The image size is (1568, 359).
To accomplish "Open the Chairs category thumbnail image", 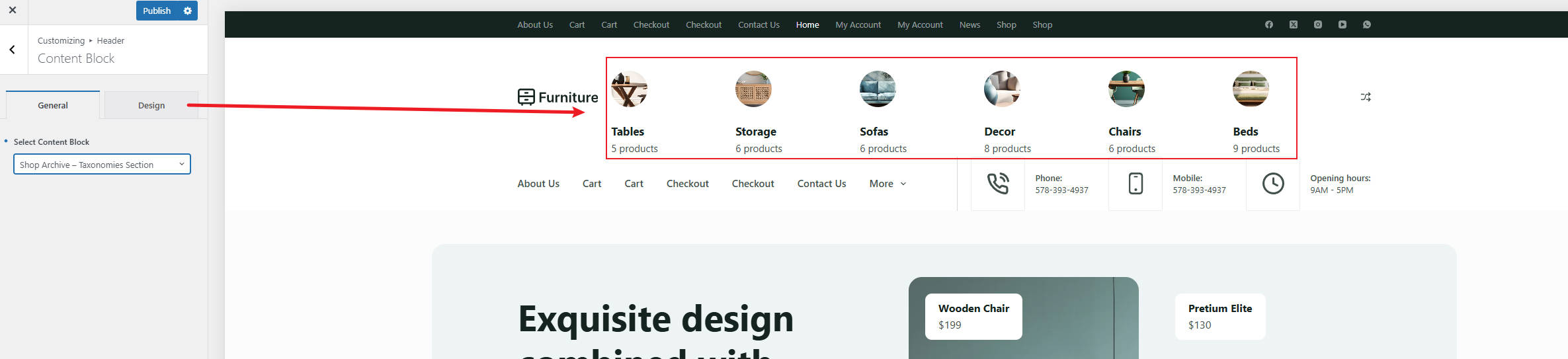I will (x=1126, y=89).
